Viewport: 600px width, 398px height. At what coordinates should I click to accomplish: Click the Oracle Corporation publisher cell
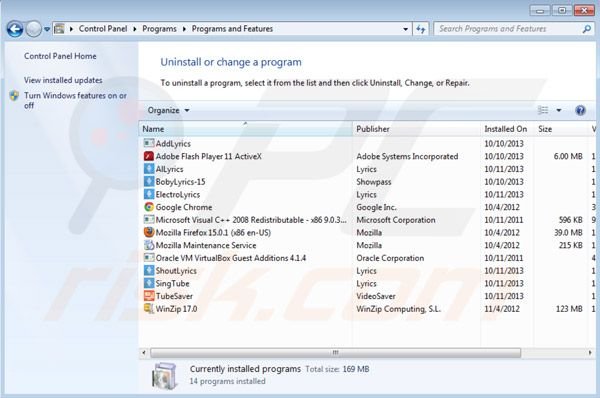pos(390,258)
